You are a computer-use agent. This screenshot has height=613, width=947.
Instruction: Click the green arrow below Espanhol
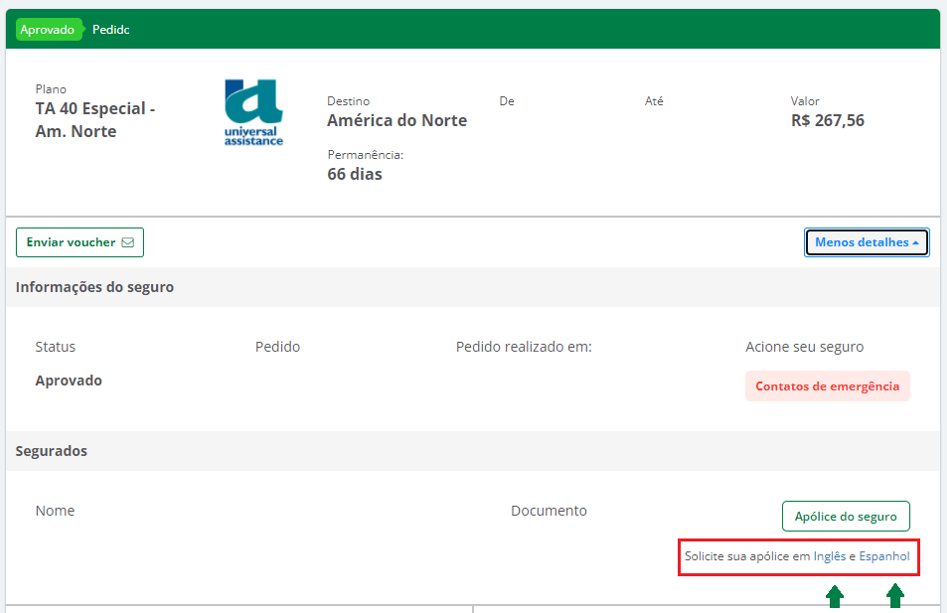click(895, 597)
